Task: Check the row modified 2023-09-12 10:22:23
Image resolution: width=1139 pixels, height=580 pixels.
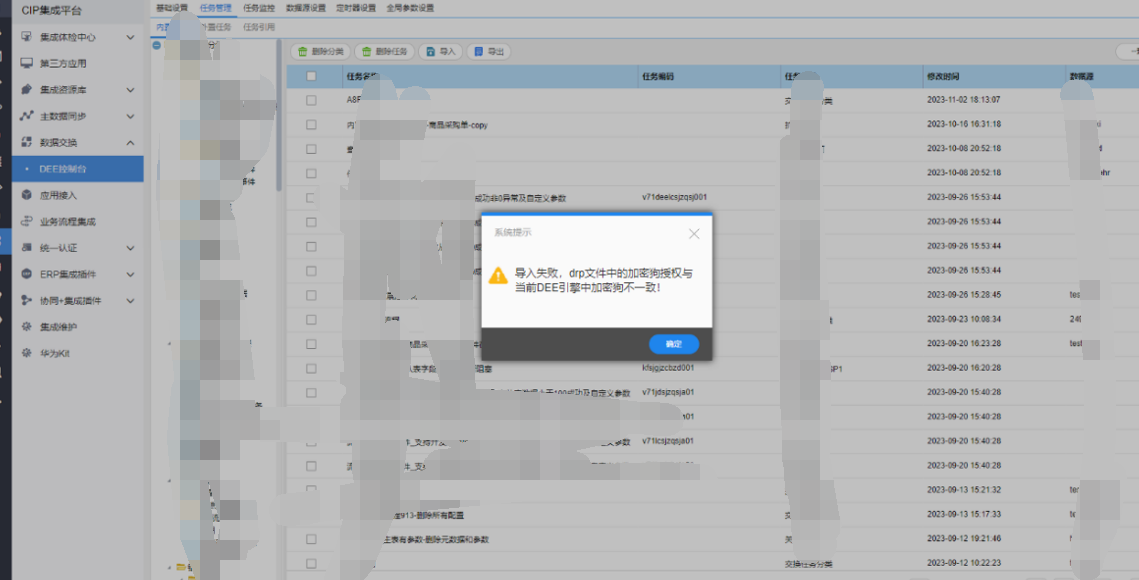Action: click(311, 563)
